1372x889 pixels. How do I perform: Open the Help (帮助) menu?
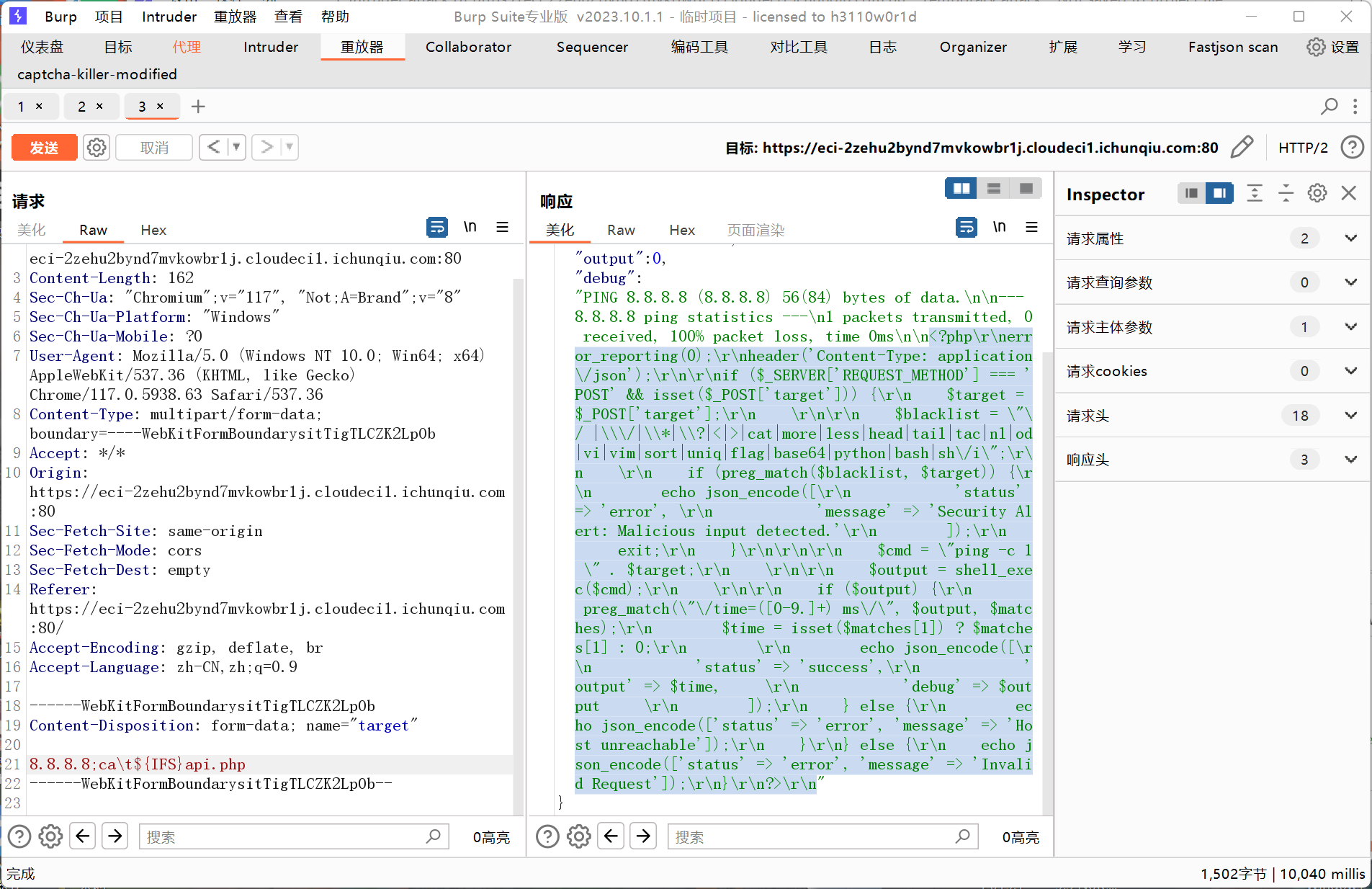tap(335, 17)
